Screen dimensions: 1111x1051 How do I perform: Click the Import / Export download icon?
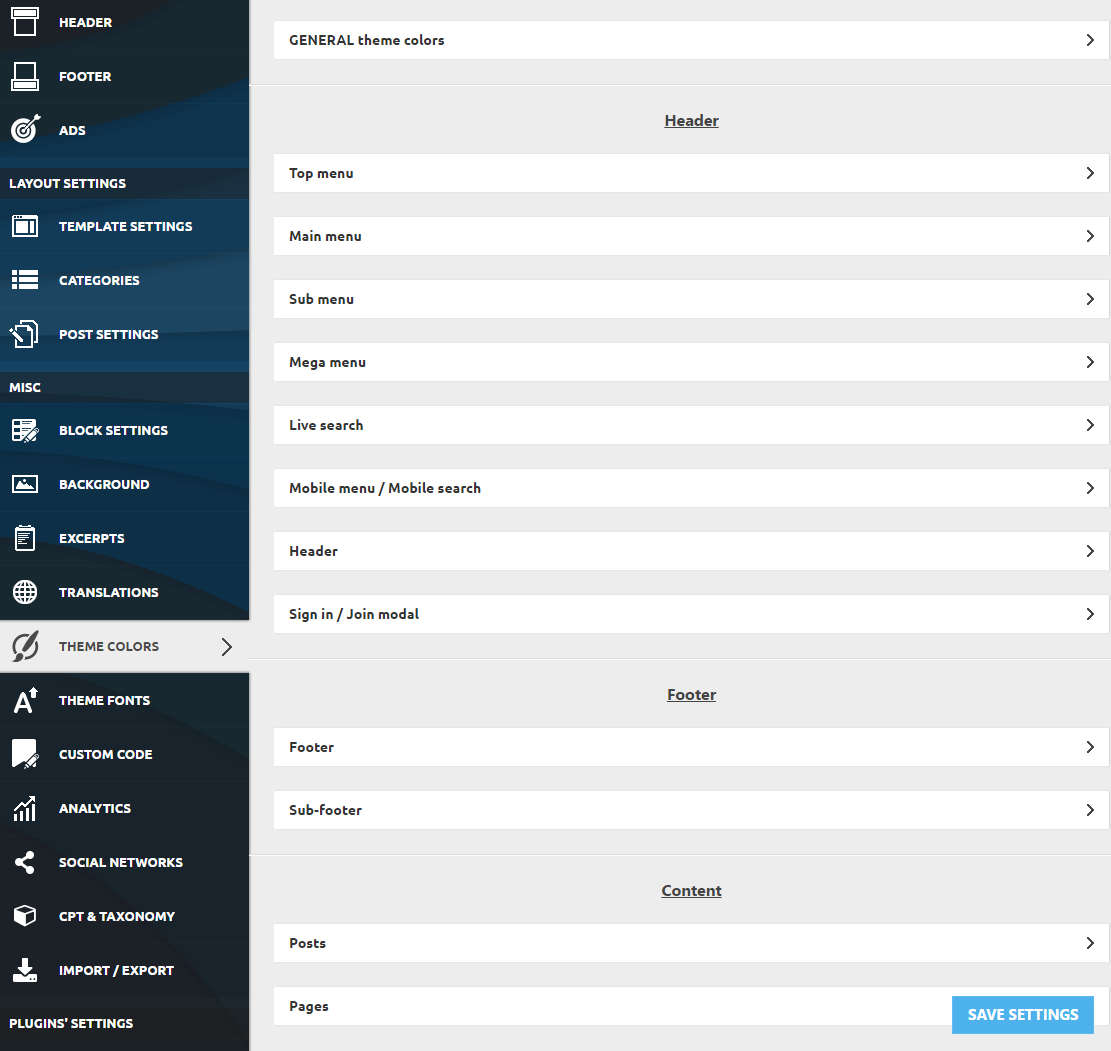pos(25,969)
